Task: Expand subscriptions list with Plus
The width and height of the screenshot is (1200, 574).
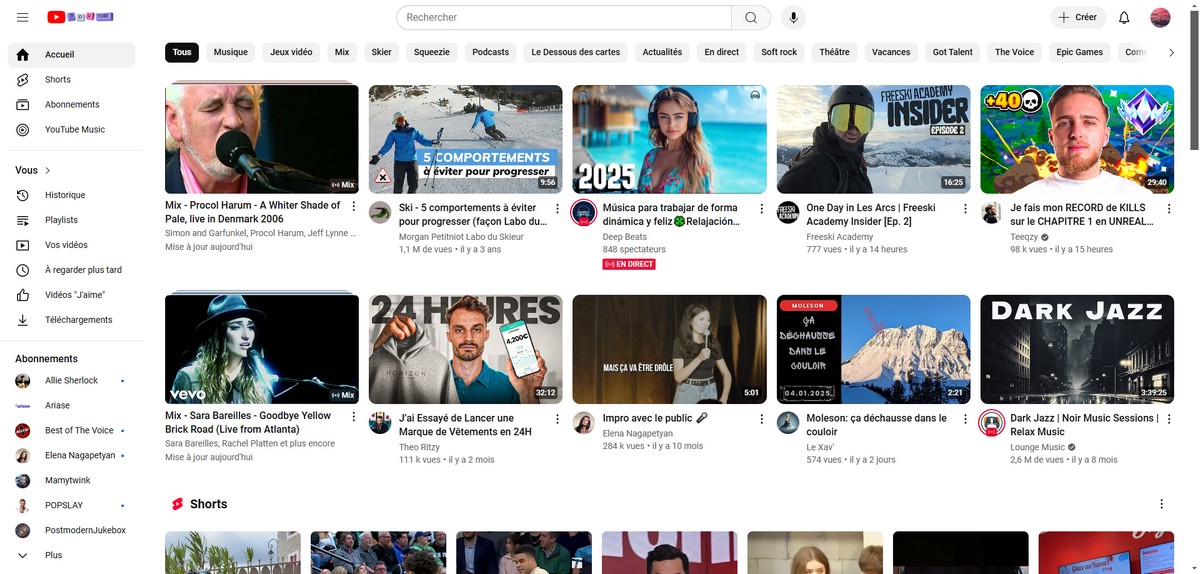Action: pyautogui.click(x=53, y=555)
